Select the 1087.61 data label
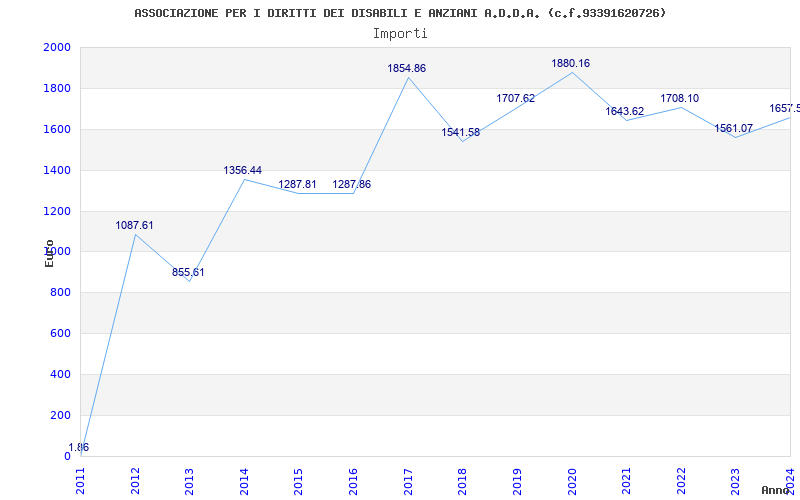 pyautogui.click(x=134, y=226)
